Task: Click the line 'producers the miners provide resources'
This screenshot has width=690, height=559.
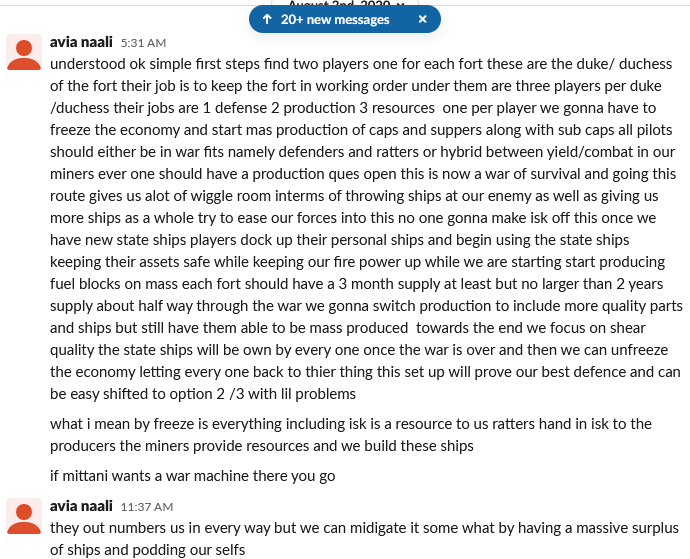Action: coord(262,446)
